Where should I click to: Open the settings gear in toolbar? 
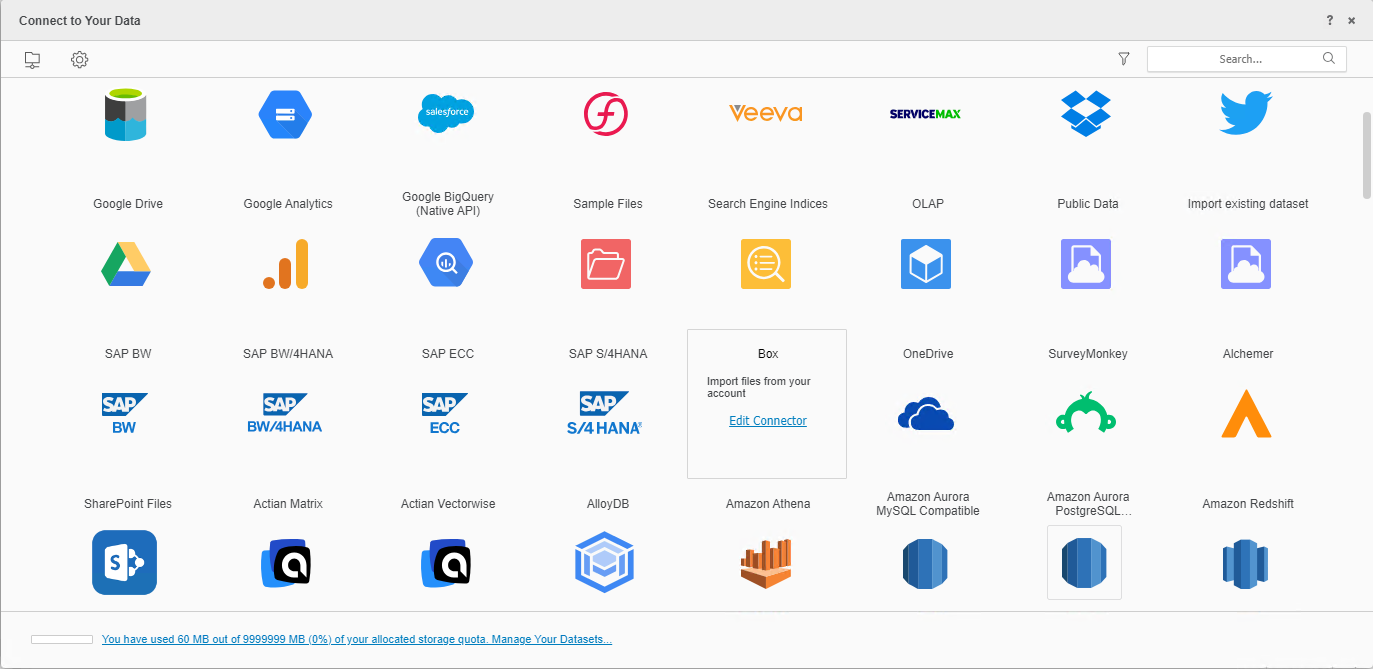pos(80,60)
